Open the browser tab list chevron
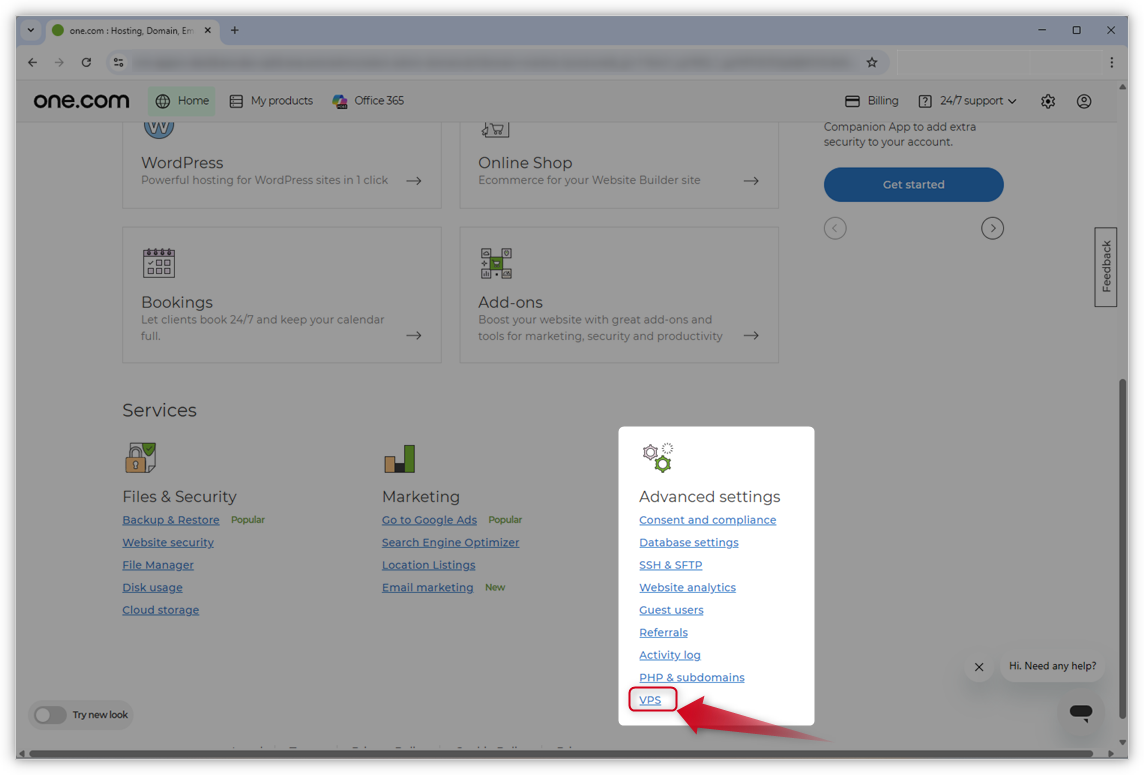Viewport: 1144px width, 775px height. coord(30,31)
